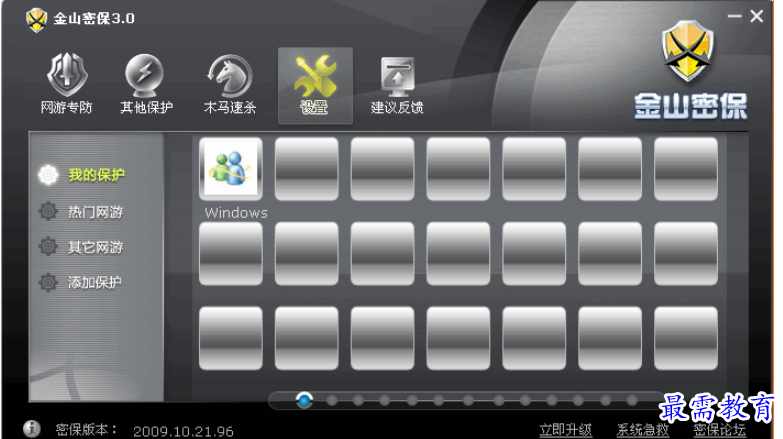Click the Windows Messenger protection tile

231,169
